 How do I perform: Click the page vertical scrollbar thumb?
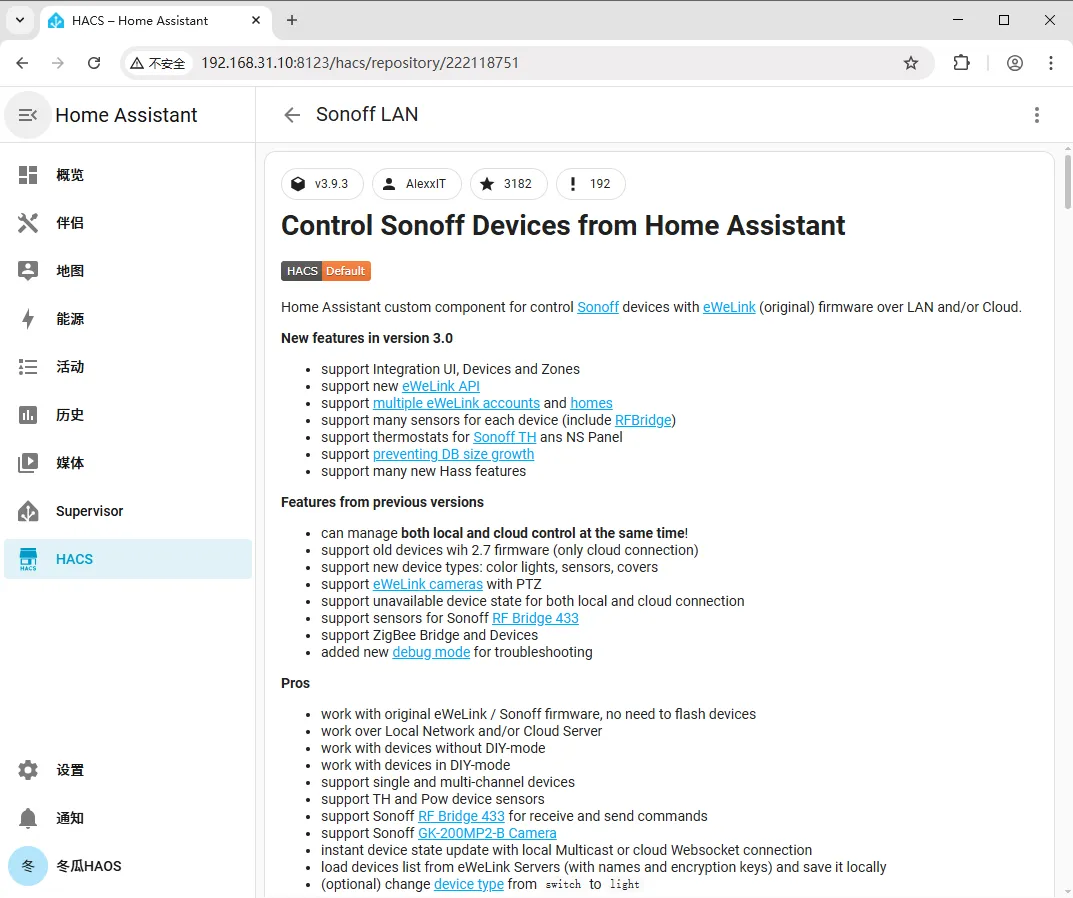[1068, 181]
